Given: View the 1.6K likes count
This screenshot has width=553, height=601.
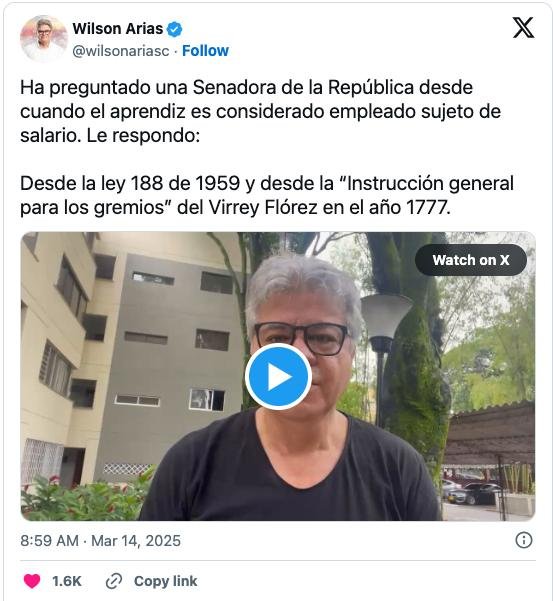Looking at the screenshot, I should [67, 581].
